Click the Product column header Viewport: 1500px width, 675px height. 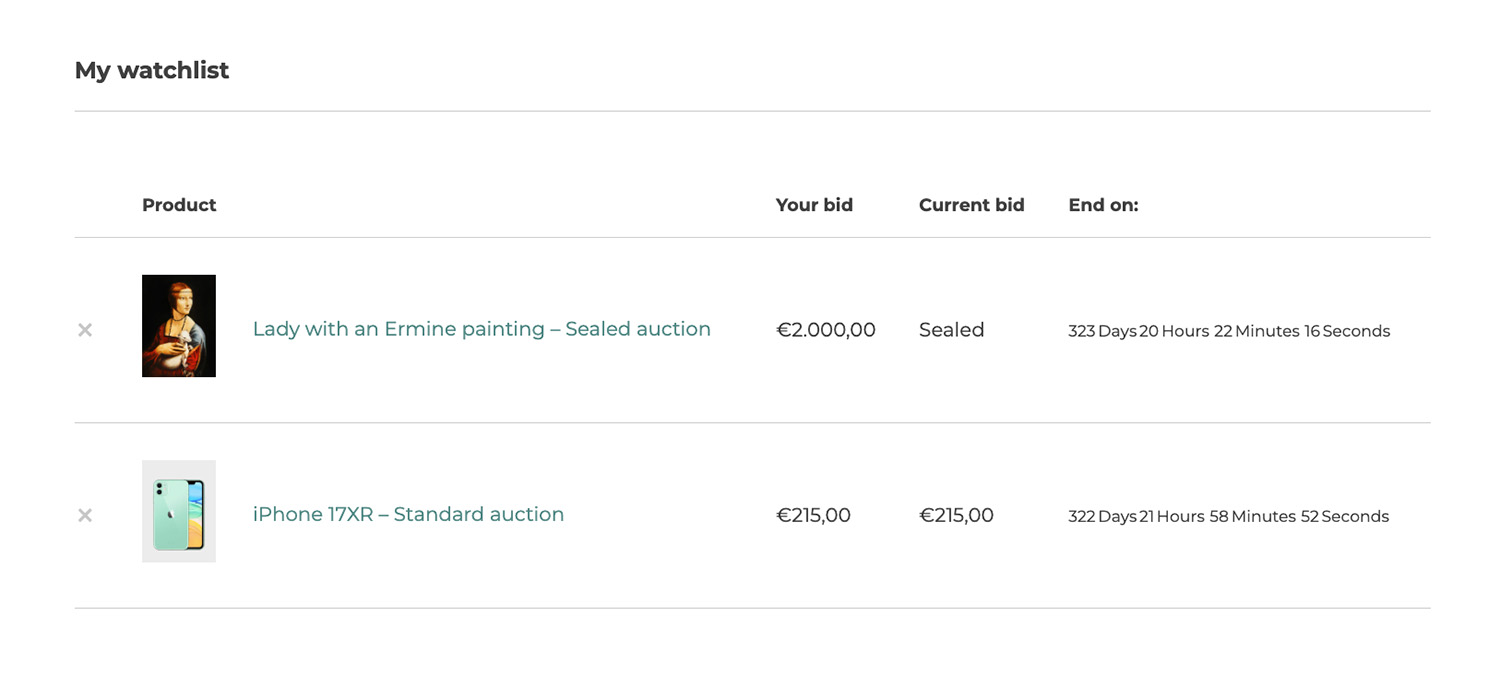tap(179, 205)
